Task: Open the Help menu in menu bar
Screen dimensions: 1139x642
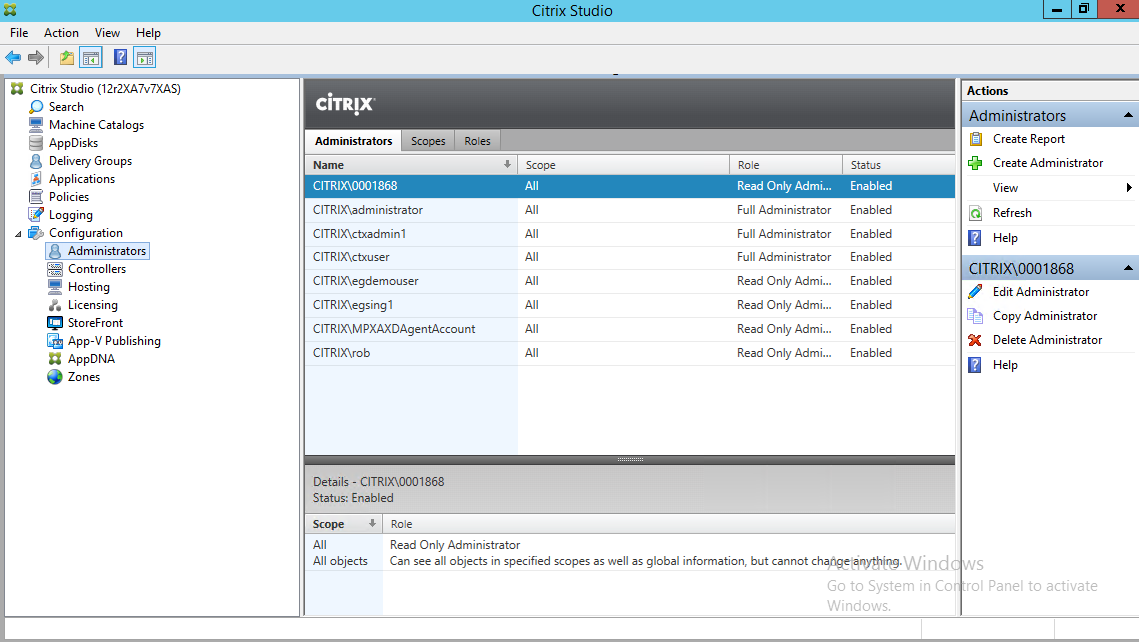Action: point(148,33)
